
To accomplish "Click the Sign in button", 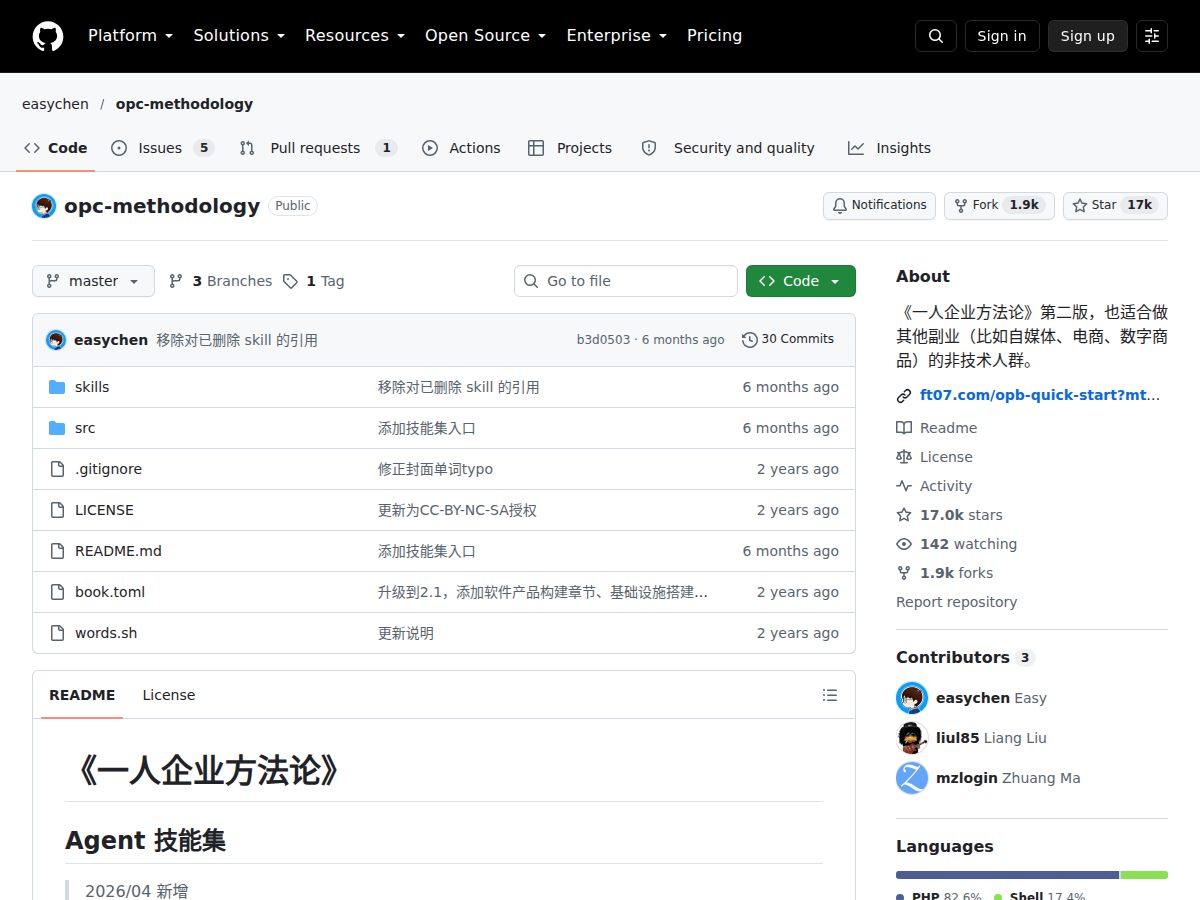I will click(x=1002, y=36).
